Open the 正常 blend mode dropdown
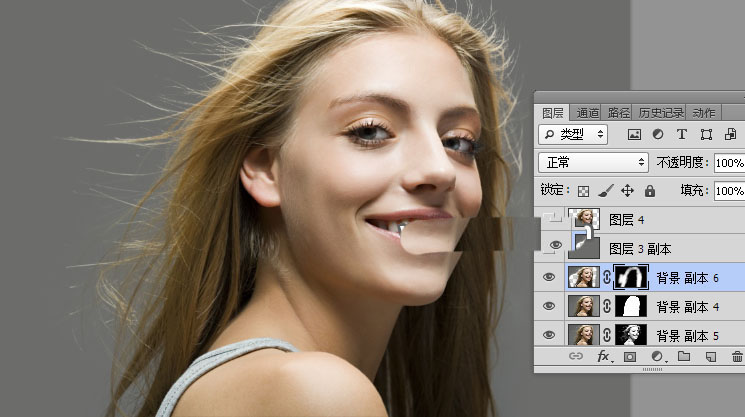The height and width of the screenshot is (417, 745). point(594,162)
